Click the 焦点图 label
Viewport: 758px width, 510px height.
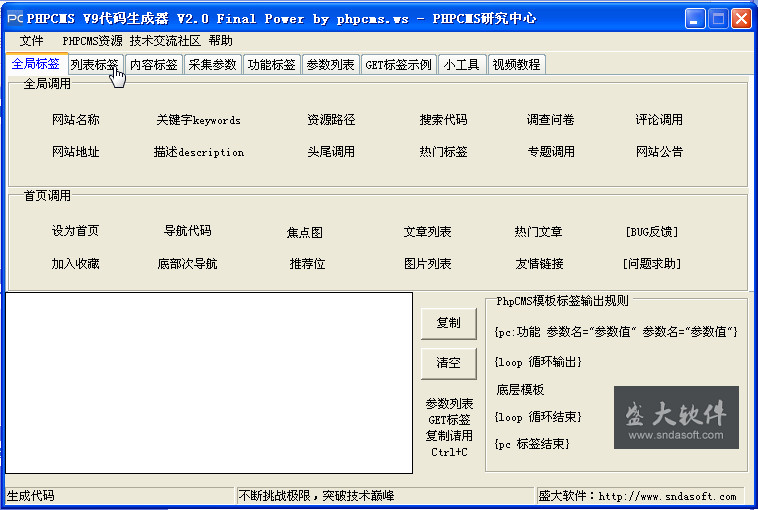click(305, 233)
